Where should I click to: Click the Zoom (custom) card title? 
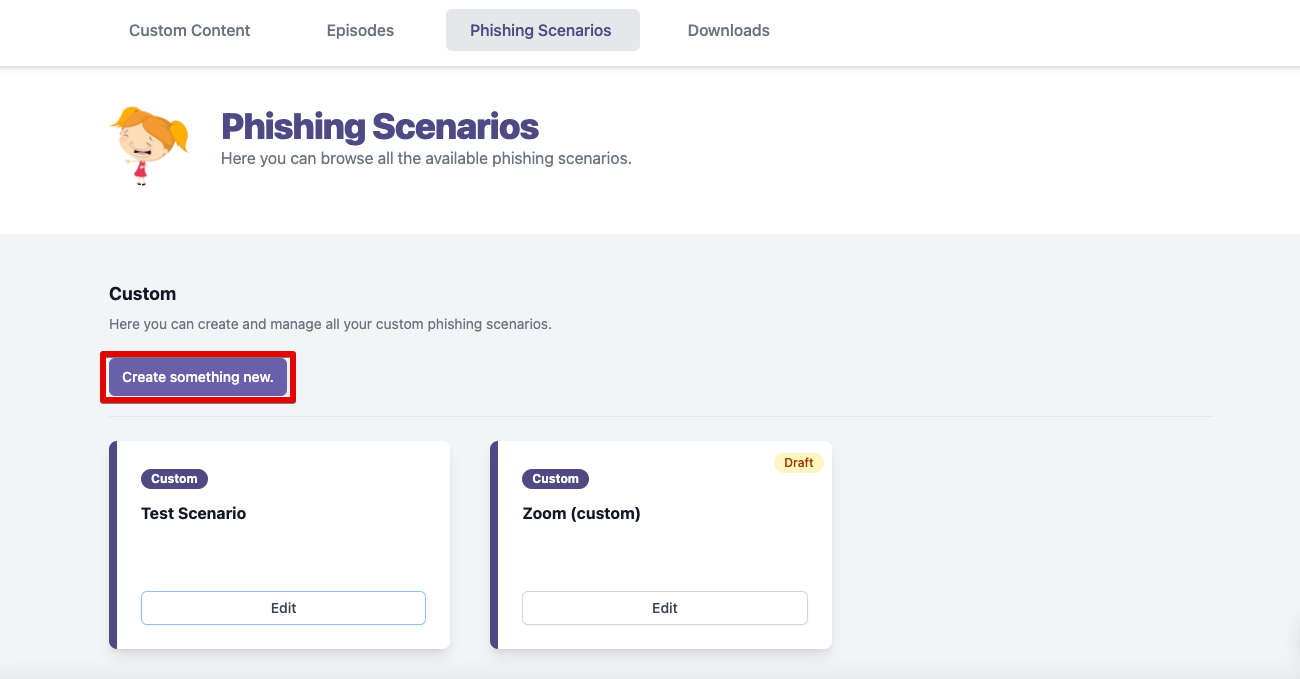click(581, 513)
